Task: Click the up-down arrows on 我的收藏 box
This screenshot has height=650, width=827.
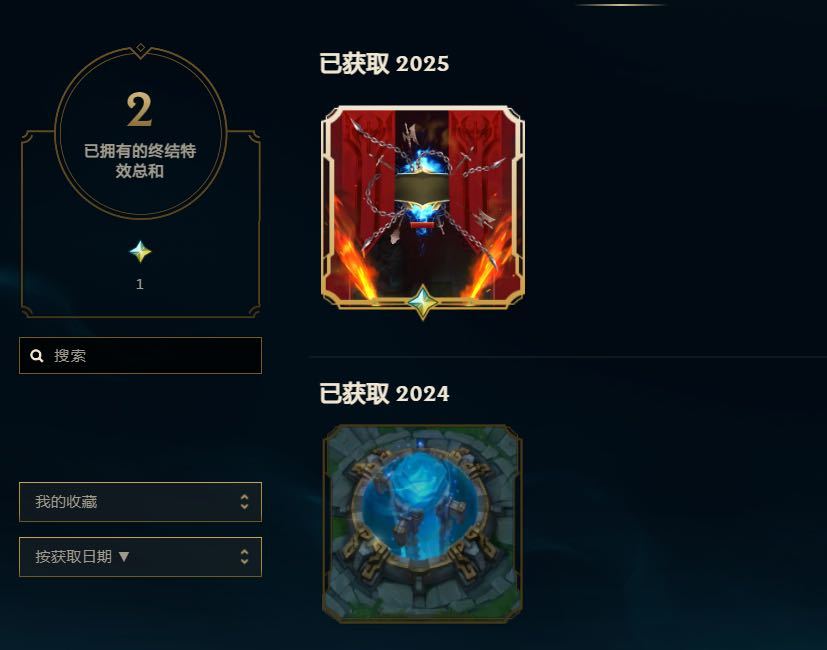Action: 244,502
